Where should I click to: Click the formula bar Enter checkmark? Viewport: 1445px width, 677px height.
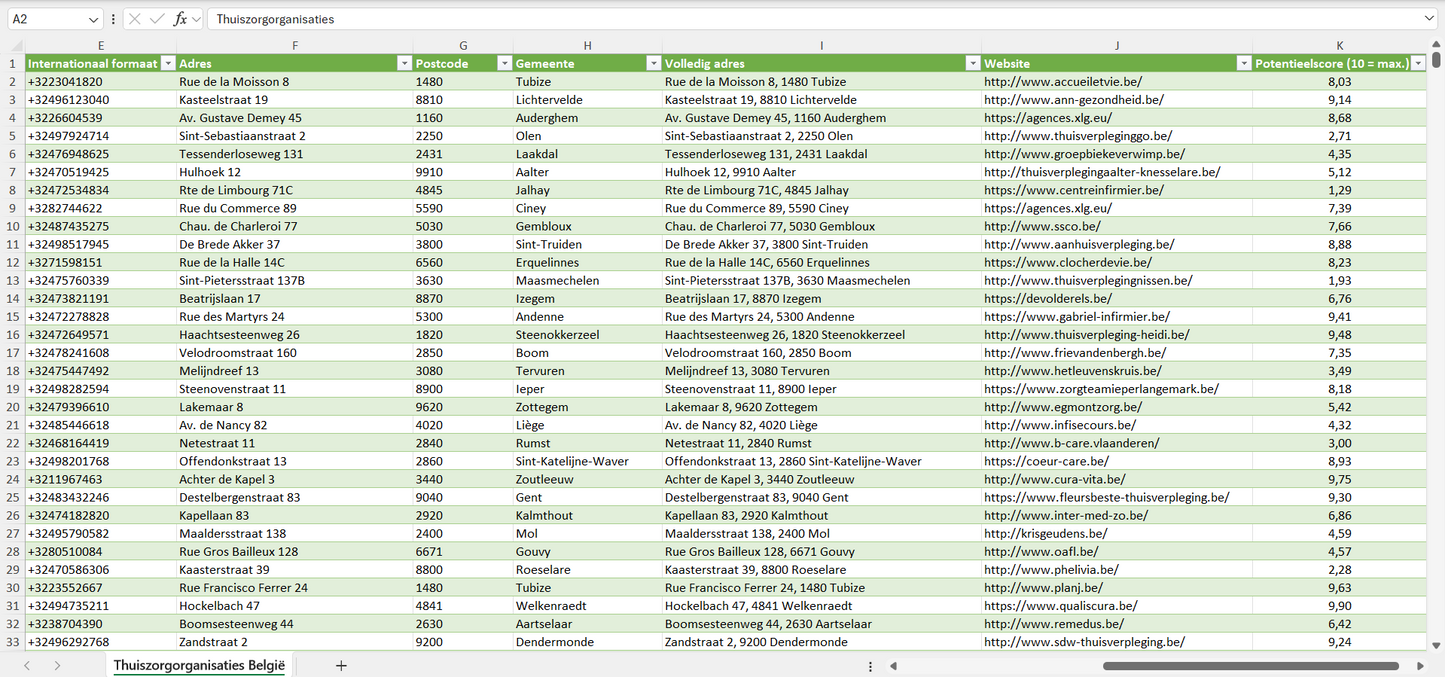(x=157, y=19)
